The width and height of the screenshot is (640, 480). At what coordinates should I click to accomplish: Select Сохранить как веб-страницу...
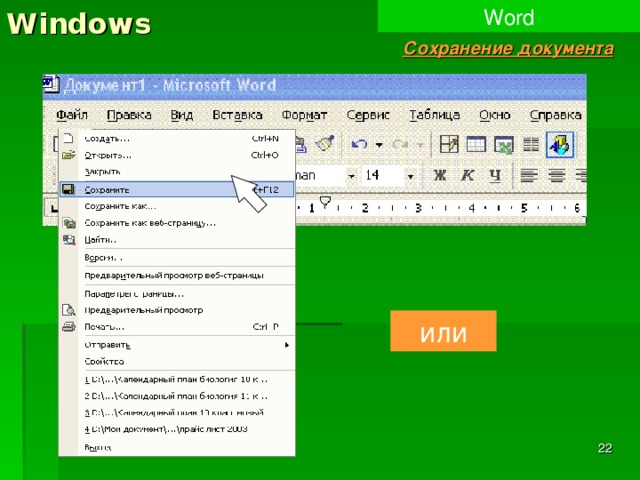pos(177,223)
